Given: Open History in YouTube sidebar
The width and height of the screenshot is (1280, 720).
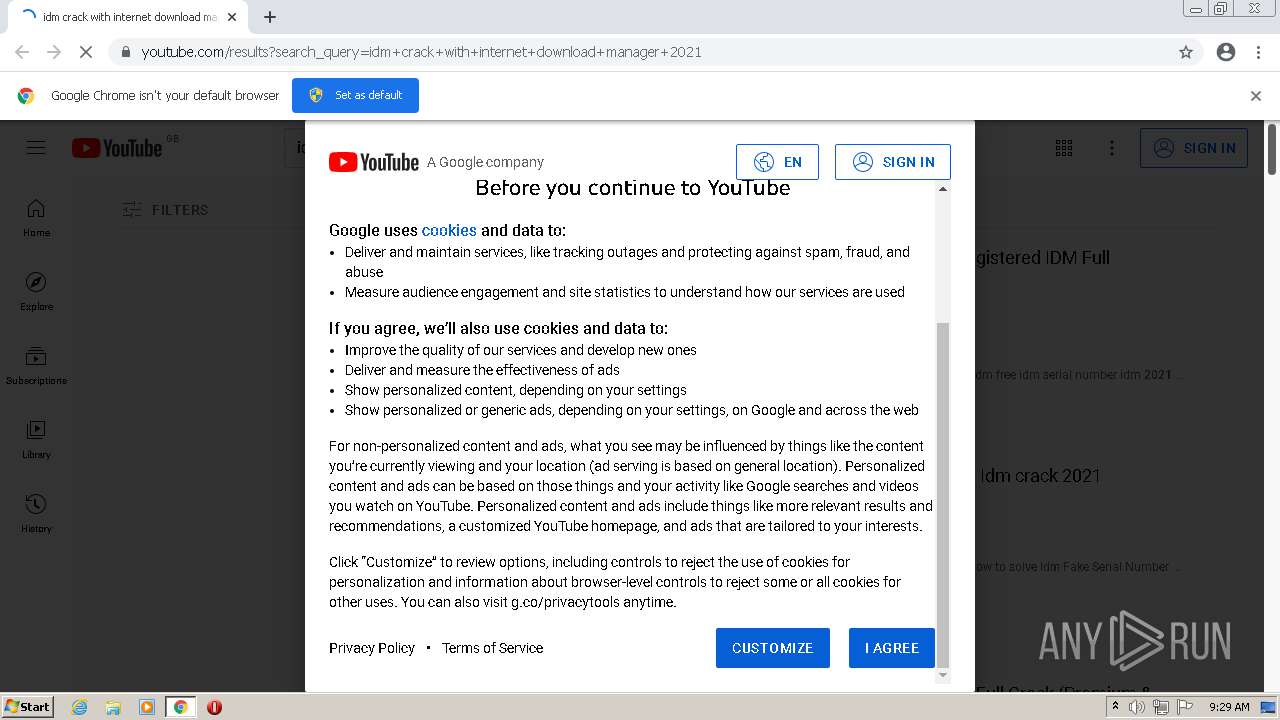Looking at the screenshot, I should point(36,513).
